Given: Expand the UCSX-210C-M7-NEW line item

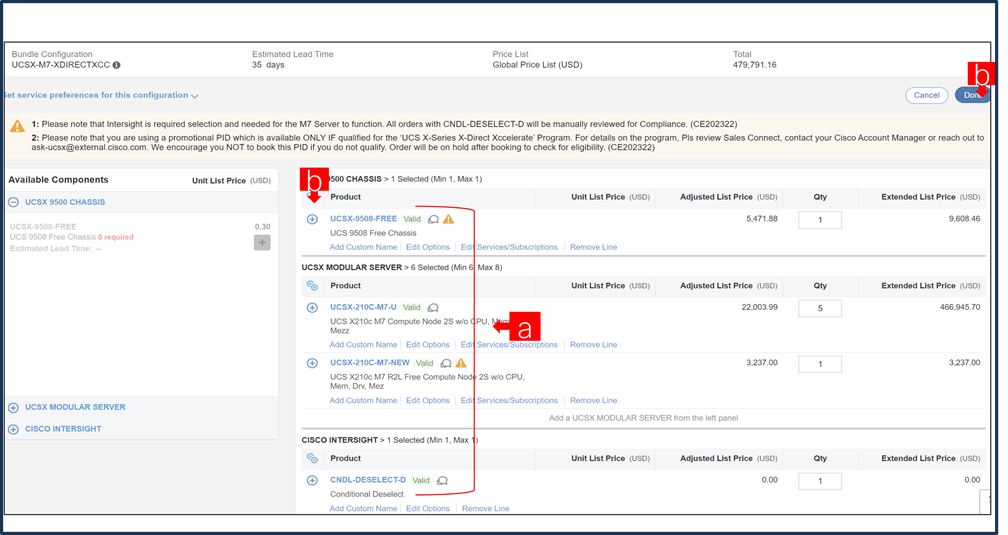Looking at the screenshot, I should pos(312,363).
